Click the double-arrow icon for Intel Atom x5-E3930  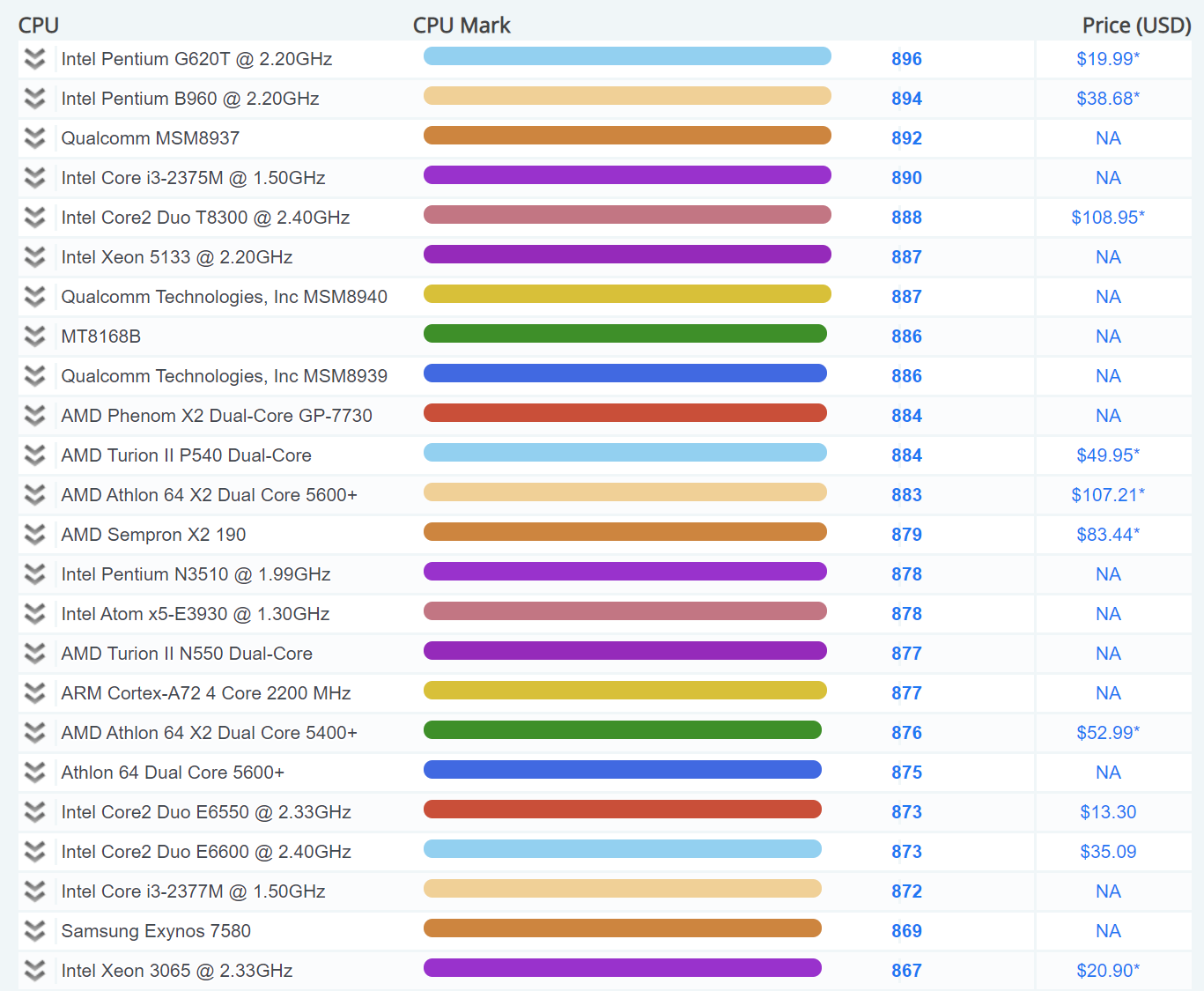[34, 614]
